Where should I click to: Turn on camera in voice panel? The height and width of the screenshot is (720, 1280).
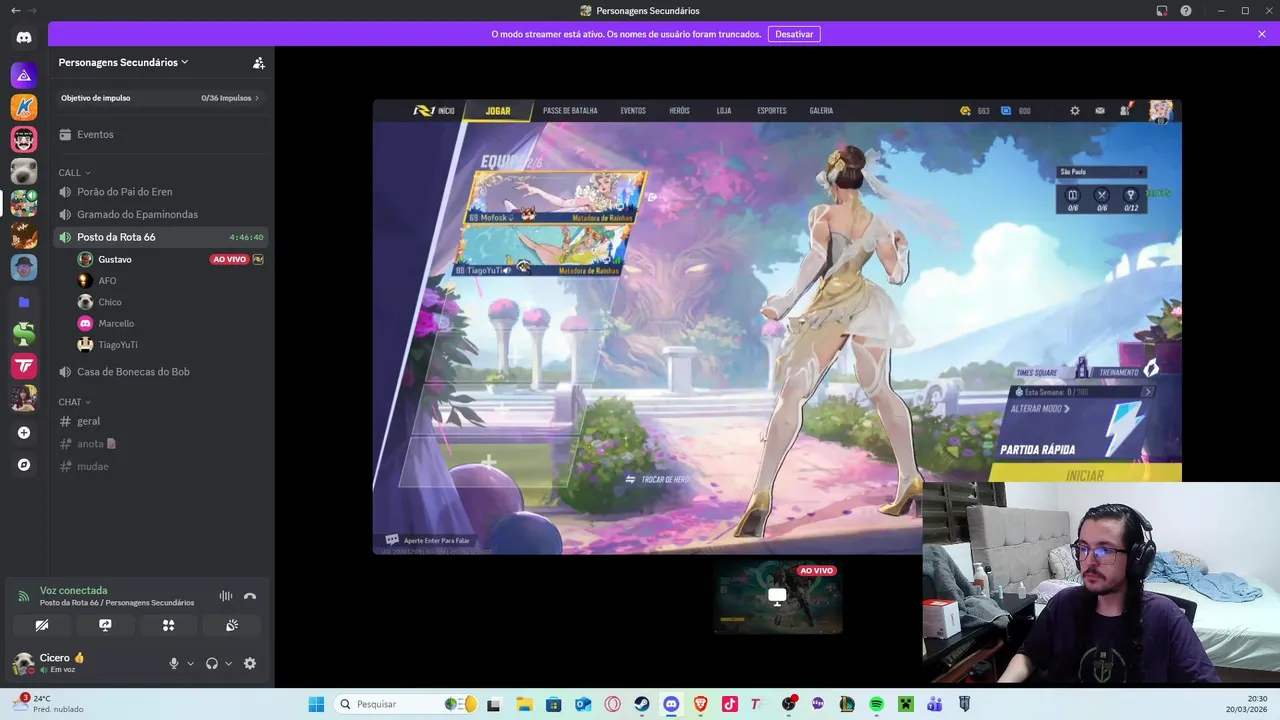point(42,625)
